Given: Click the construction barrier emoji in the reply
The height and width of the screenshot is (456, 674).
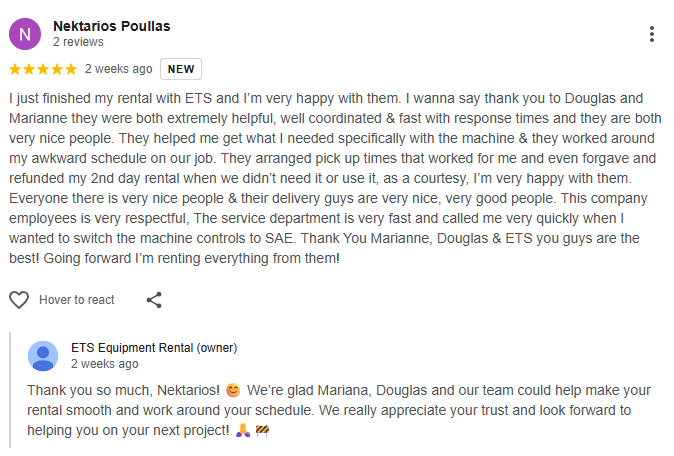Looking at the screenshot, I should (x=263, y=431).
